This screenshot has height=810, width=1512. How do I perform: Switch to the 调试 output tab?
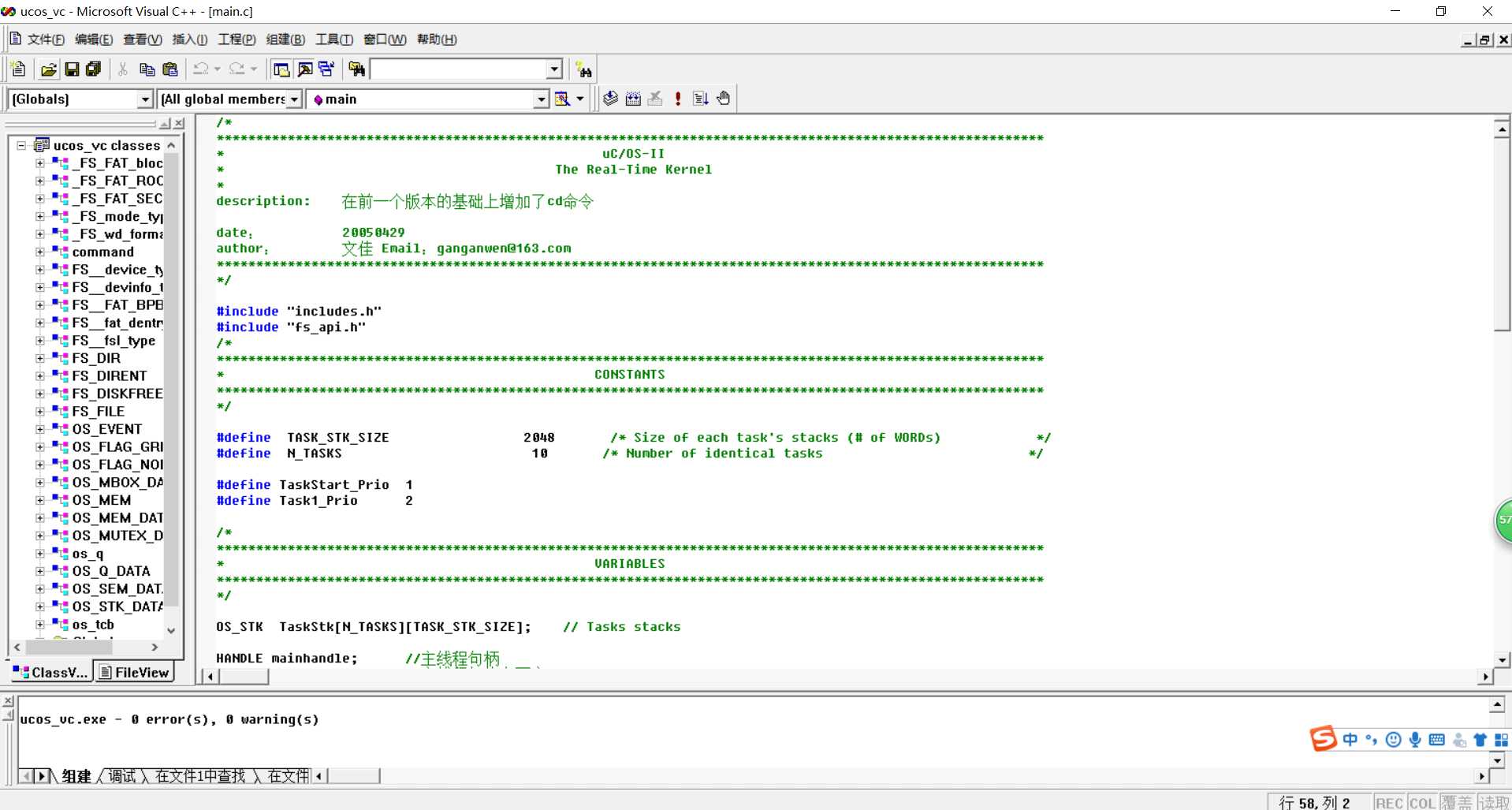(122, 776)
